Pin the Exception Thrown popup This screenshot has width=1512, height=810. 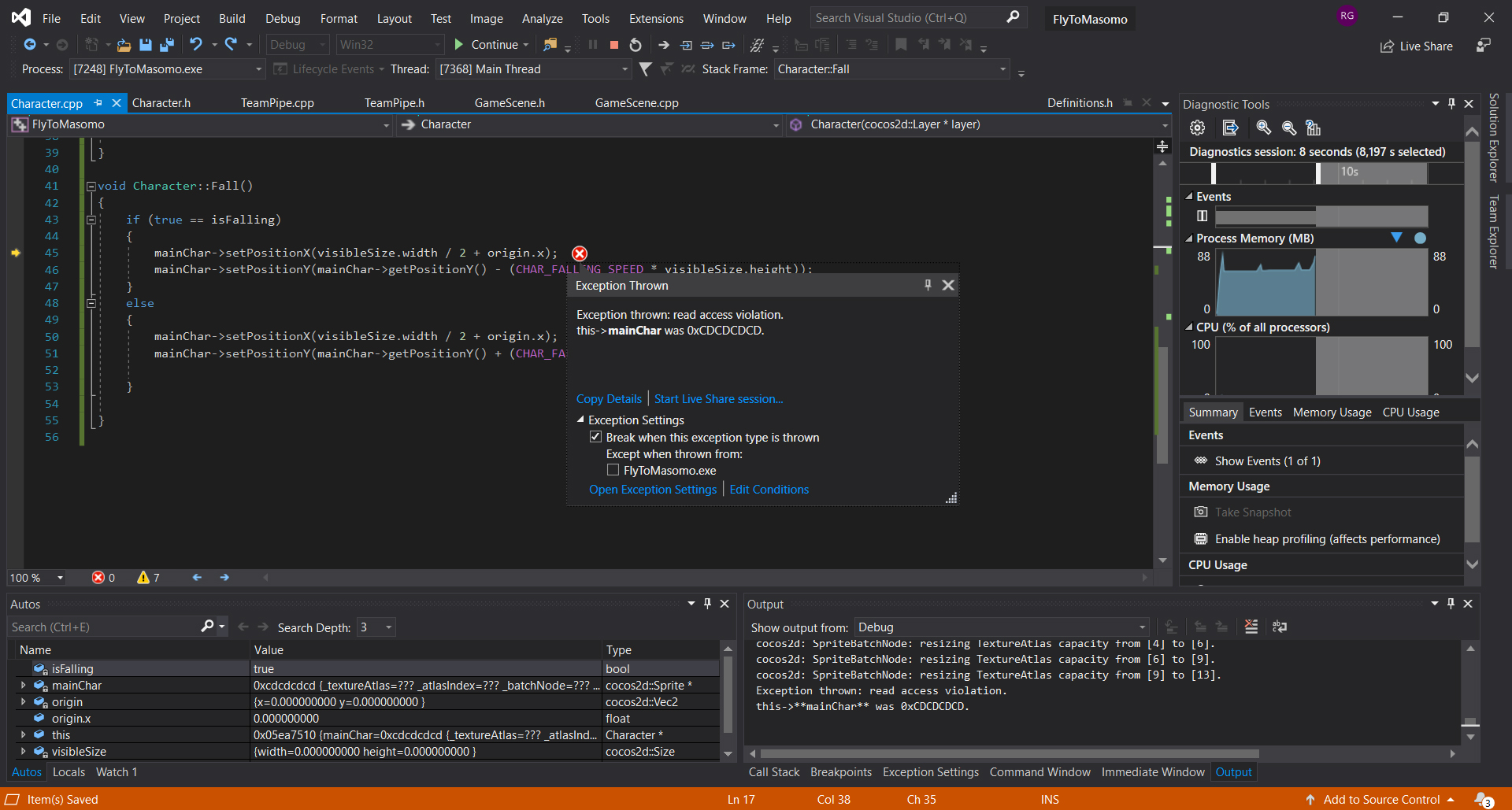pyautogui.click(x=928, y=285)
